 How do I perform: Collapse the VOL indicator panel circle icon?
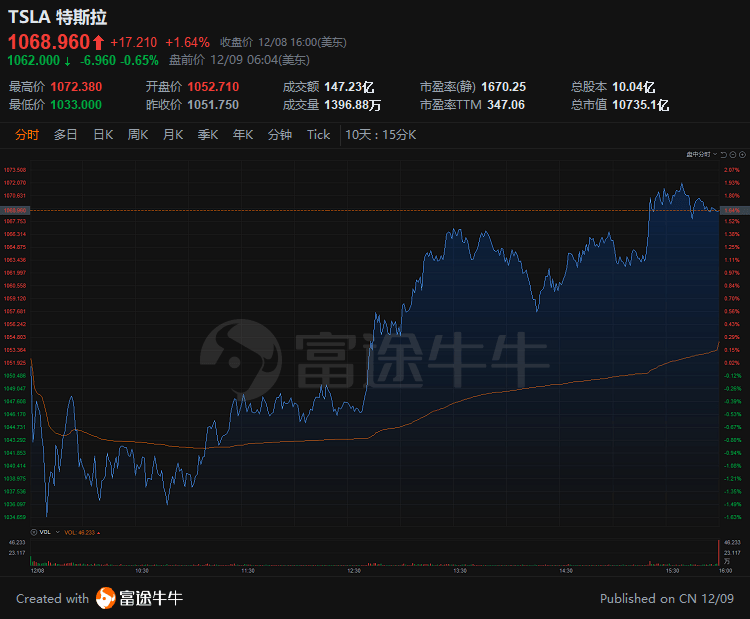(36, 532)
